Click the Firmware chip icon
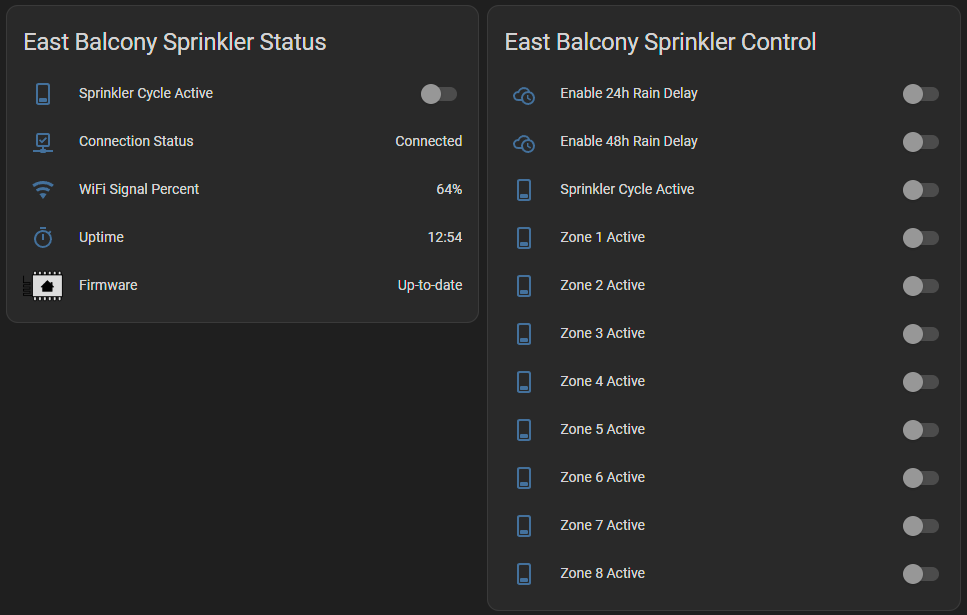The width and height of the screenshot is (967, 615). 43,285
